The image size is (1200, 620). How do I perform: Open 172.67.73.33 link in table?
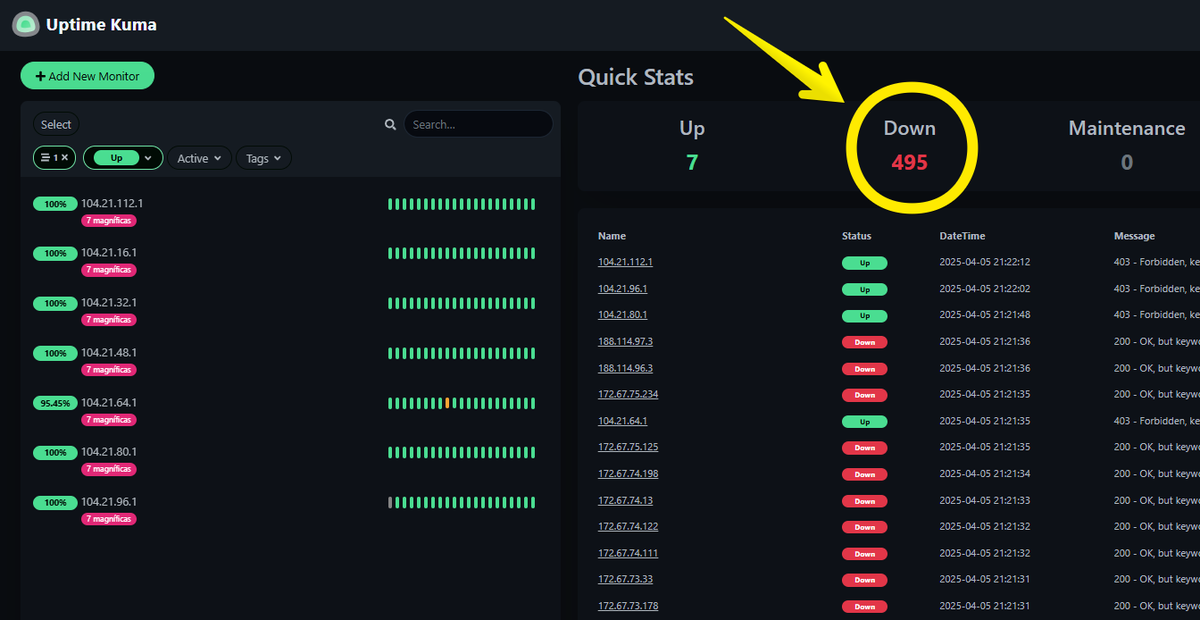625,580
